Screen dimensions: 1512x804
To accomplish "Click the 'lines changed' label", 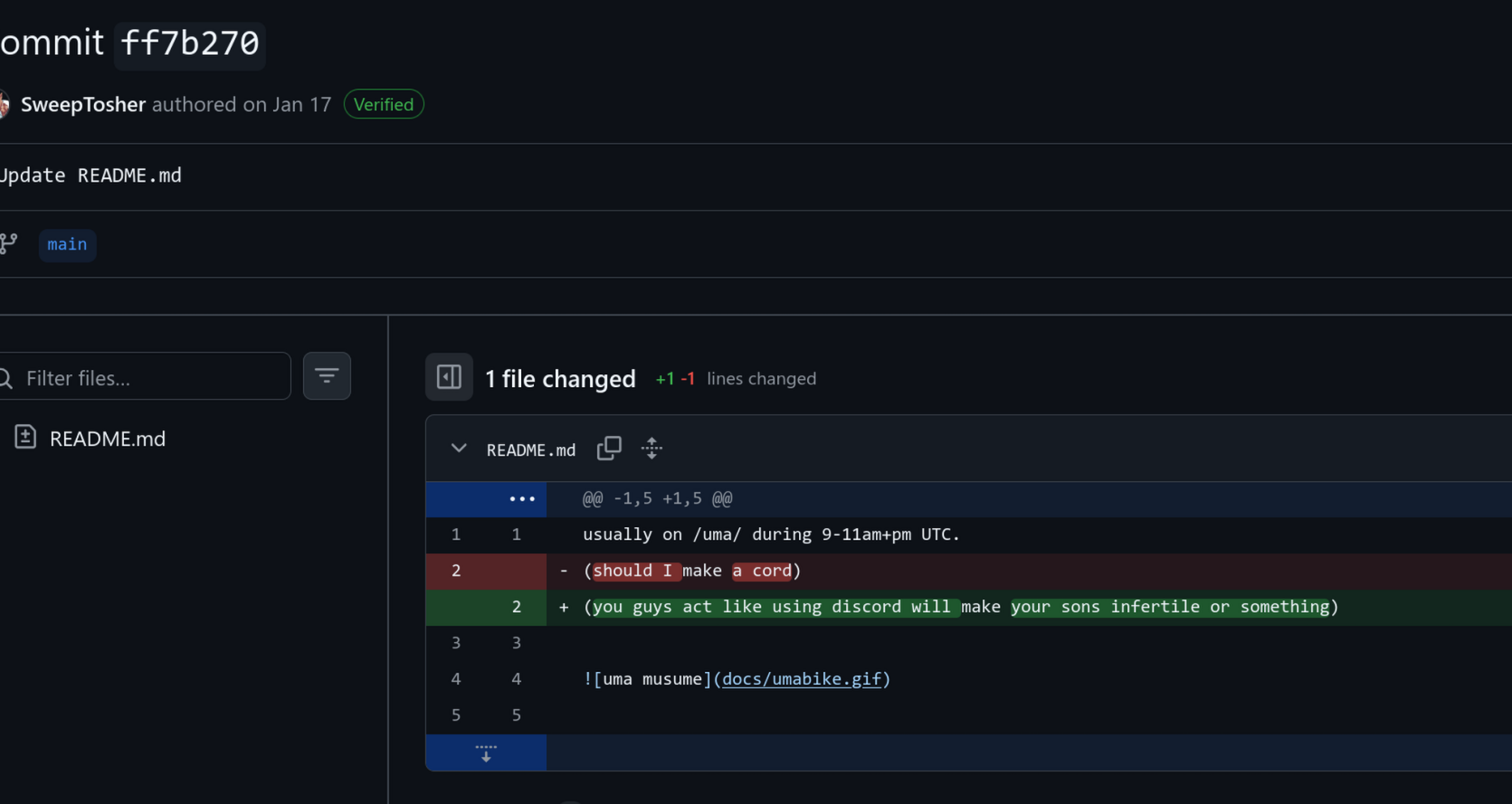I will 762,379.
